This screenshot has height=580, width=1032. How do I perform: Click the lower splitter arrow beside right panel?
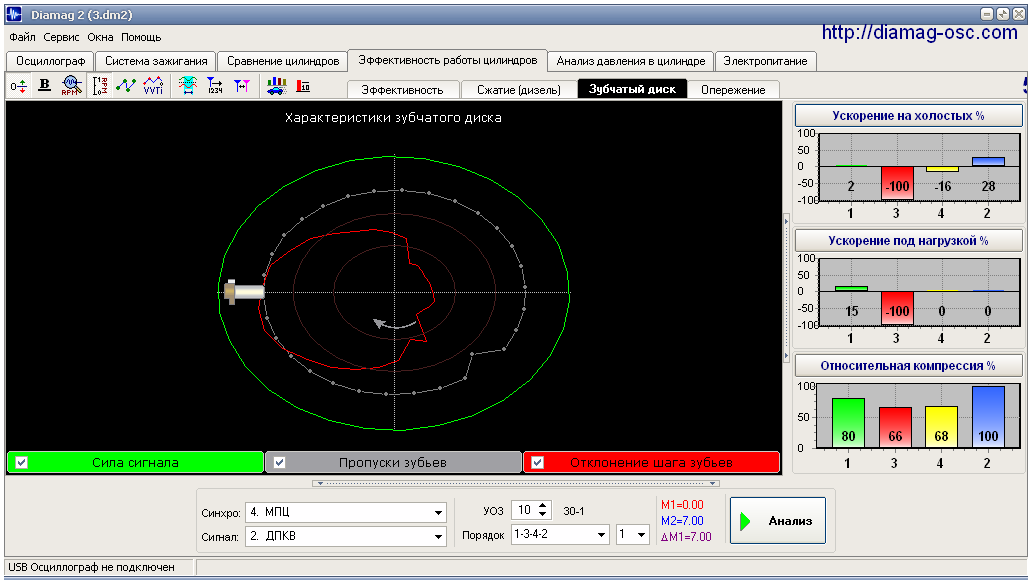[786, 356]
